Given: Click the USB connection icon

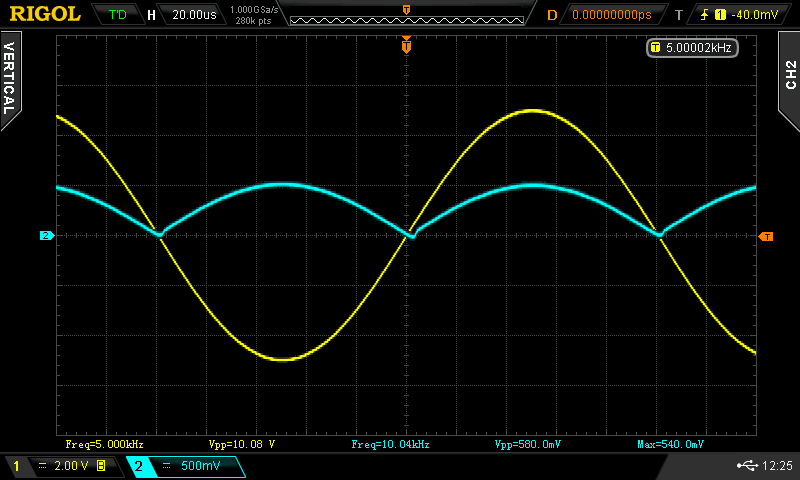Looking at the screenshot, I should [745, 466].
